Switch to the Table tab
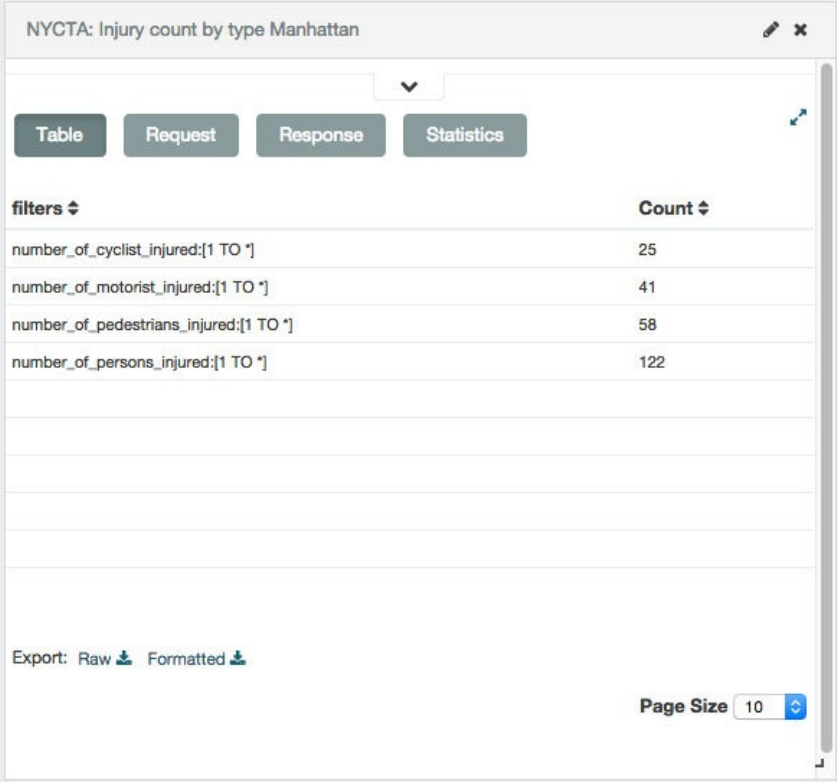The width and height of the screenshot is (837, 782). 59,135
